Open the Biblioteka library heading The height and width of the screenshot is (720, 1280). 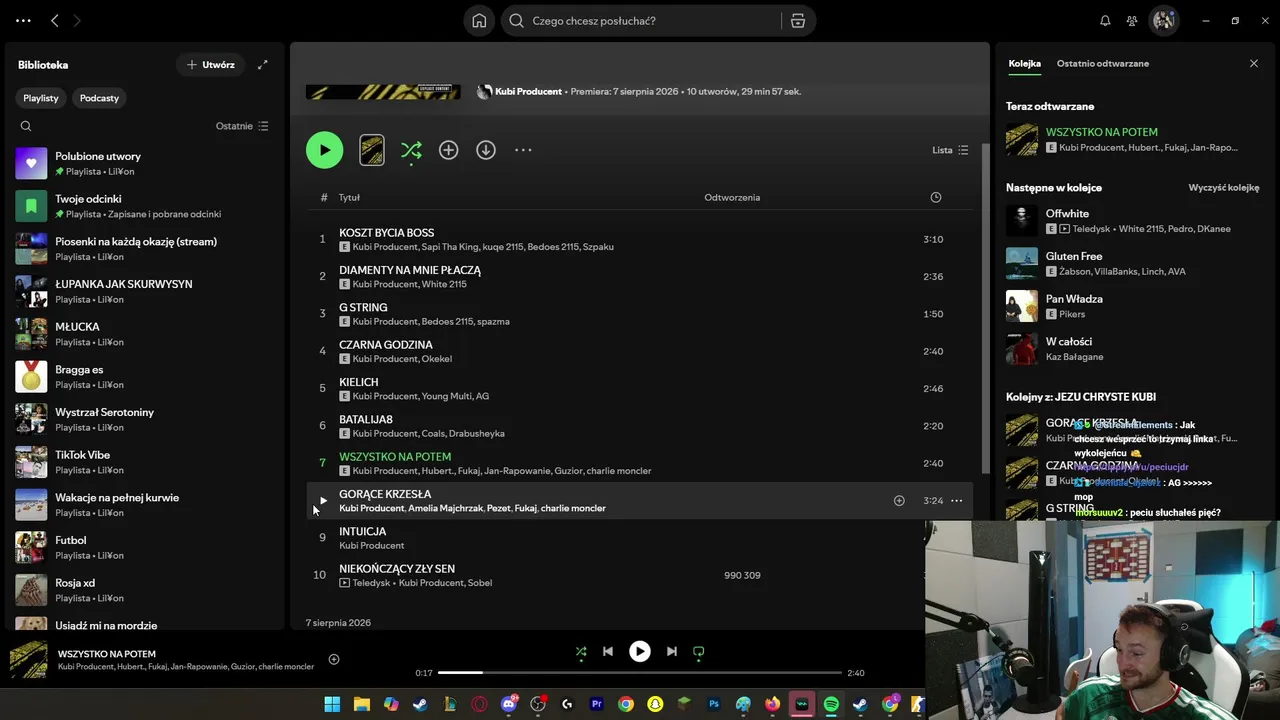point(43,65)
